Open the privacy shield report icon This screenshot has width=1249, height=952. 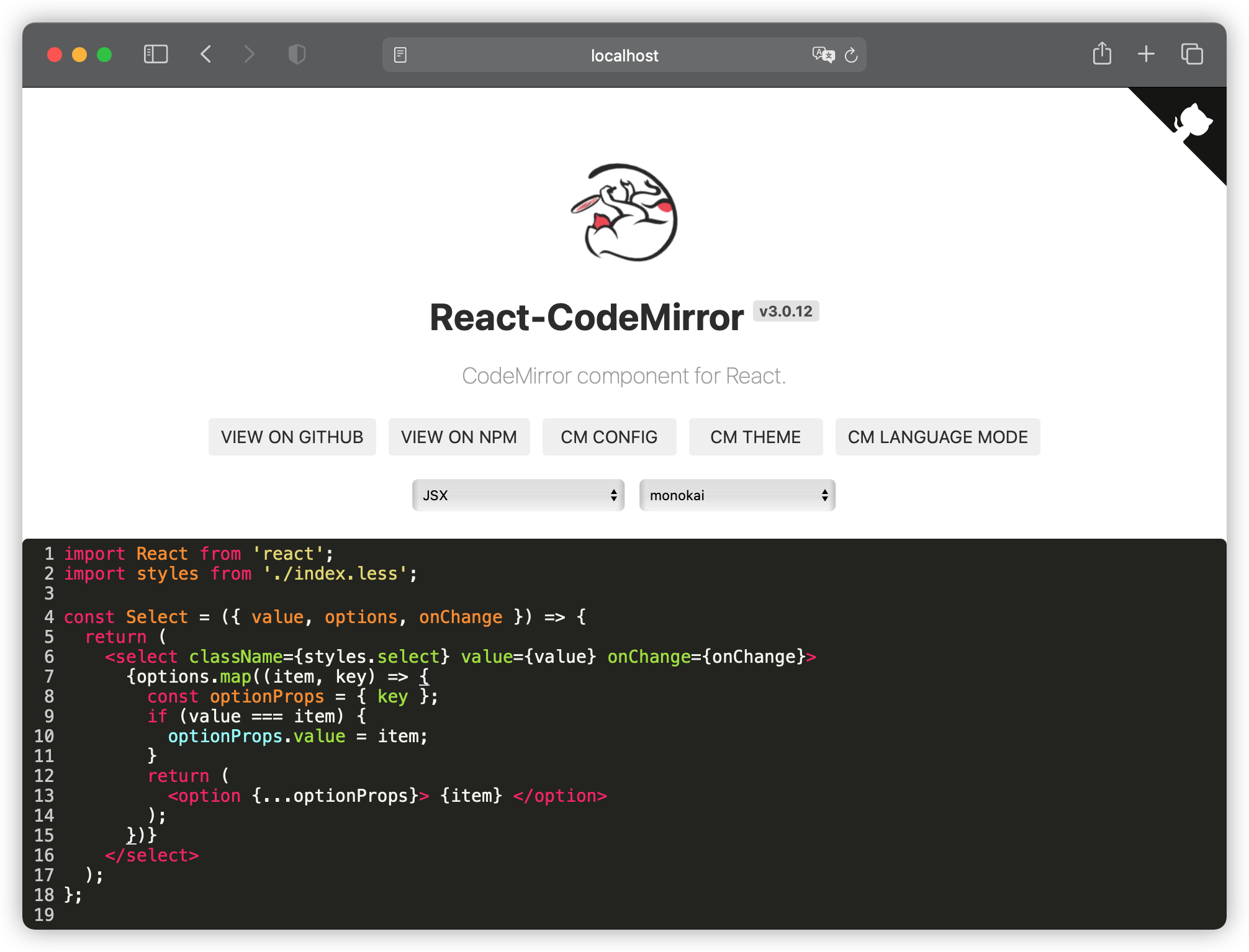click(x=297, y=55)
